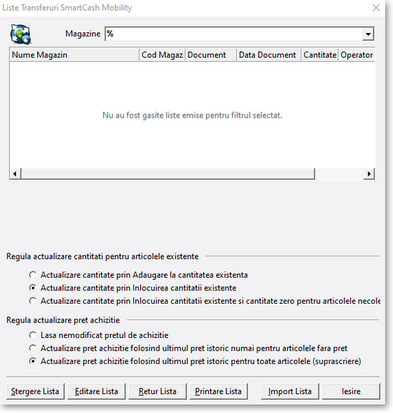Click the 'Nu au fost gasite liste' message
Image resolution: width=393 pixels, height=413 pixels.
pos(192,115)
